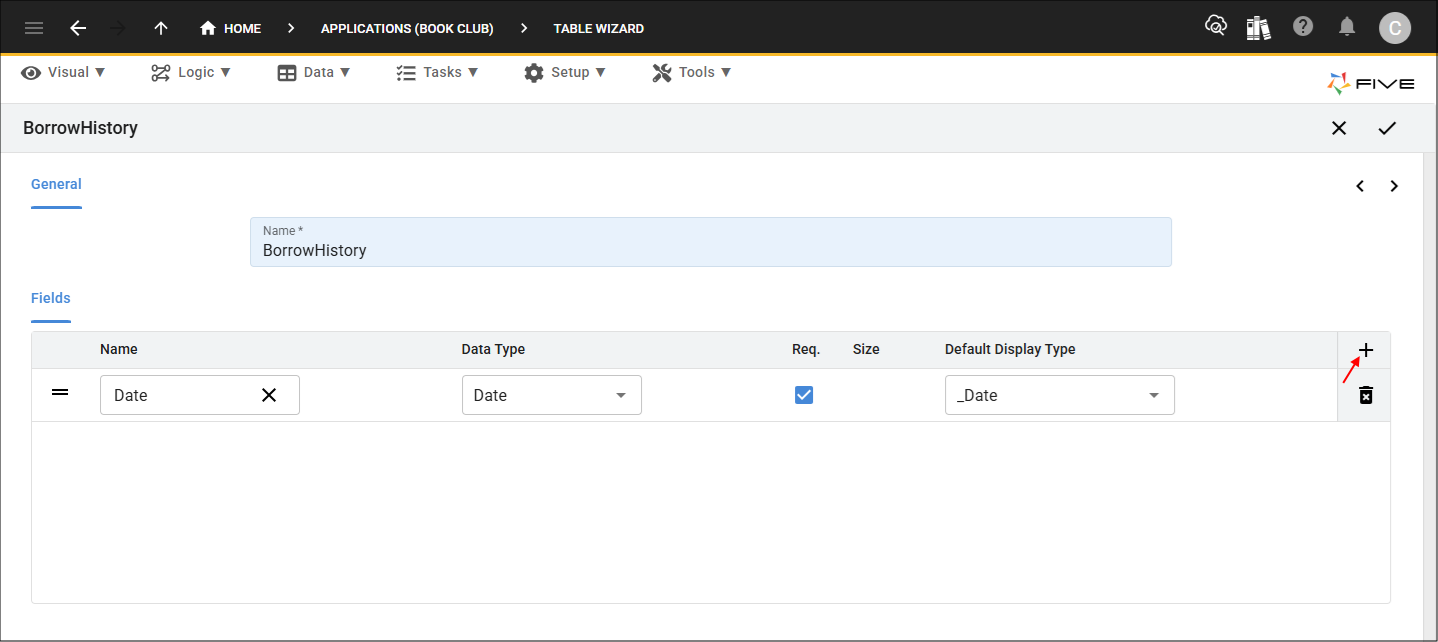Click the Size column header

[866, 349]
